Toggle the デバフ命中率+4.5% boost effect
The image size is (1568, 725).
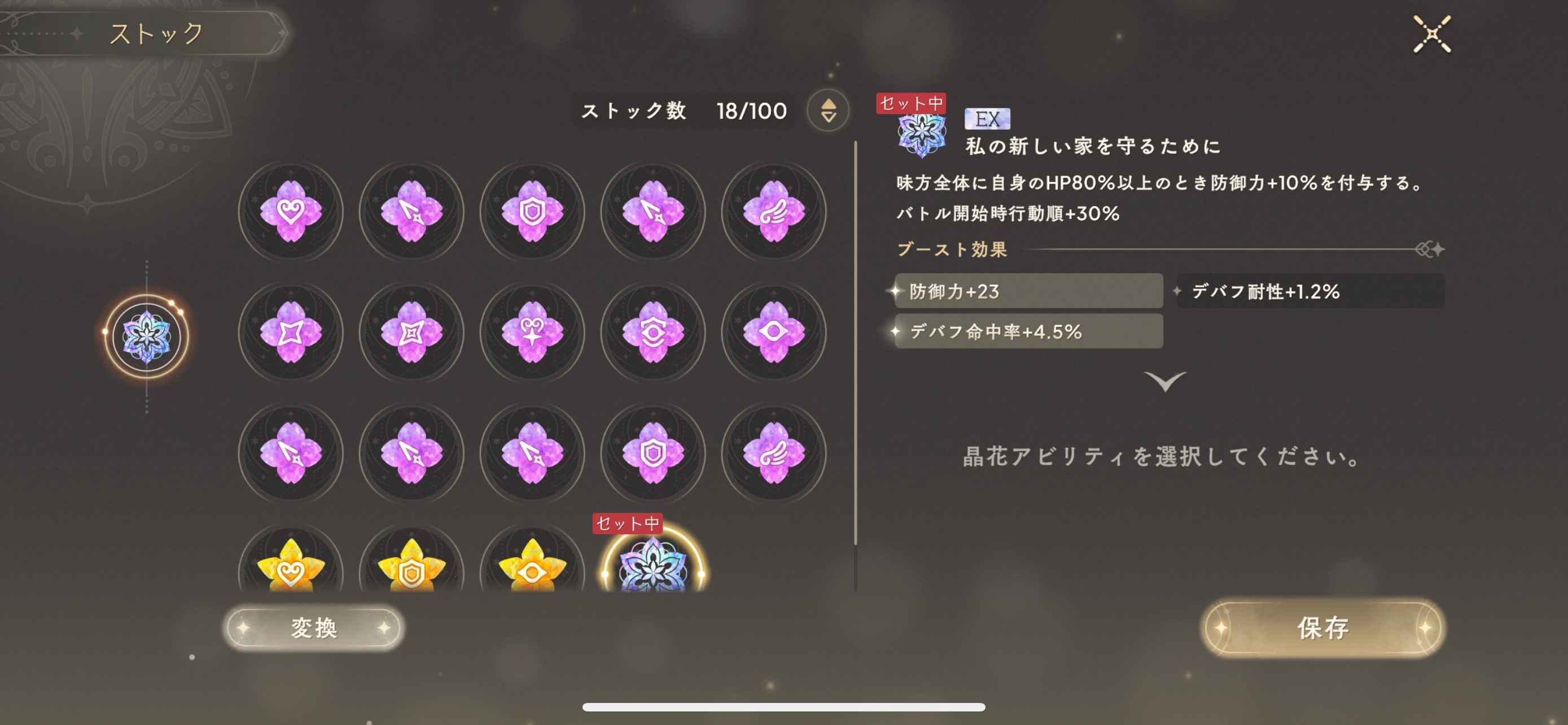click(x=1029, y=331)
